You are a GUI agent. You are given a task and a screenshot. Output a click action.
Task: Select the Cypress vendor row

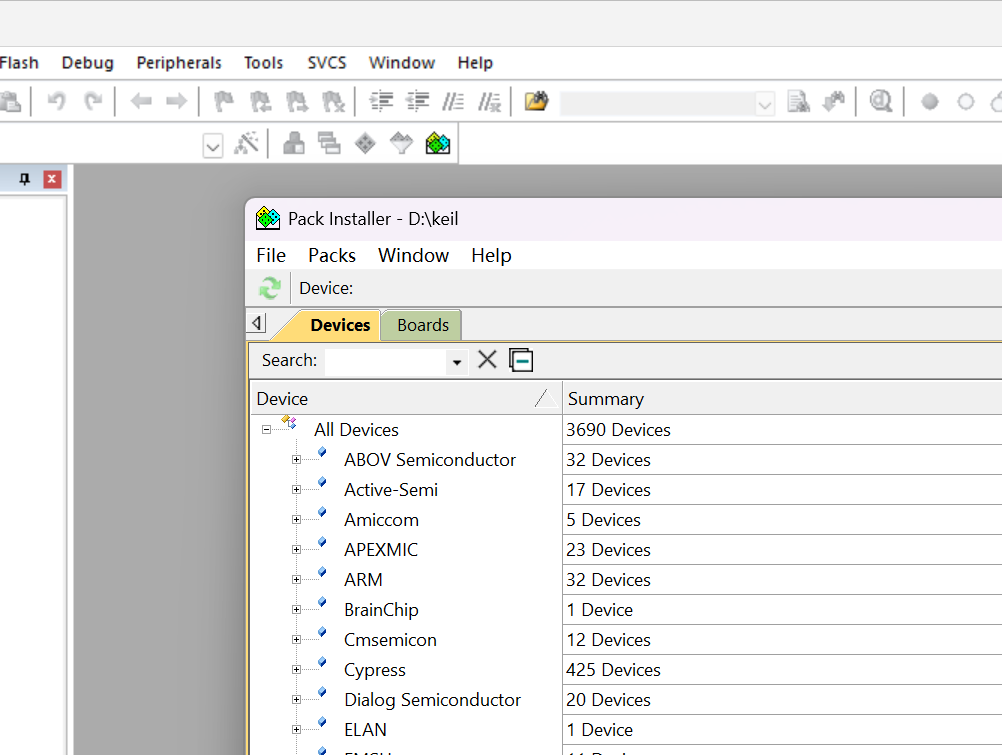click(x=374, y=670)
